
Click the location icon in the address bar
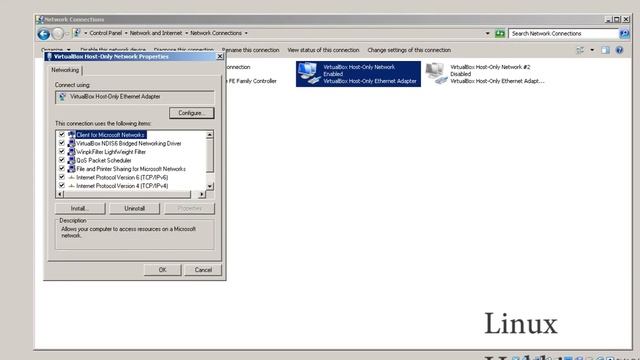click(76, 33)
